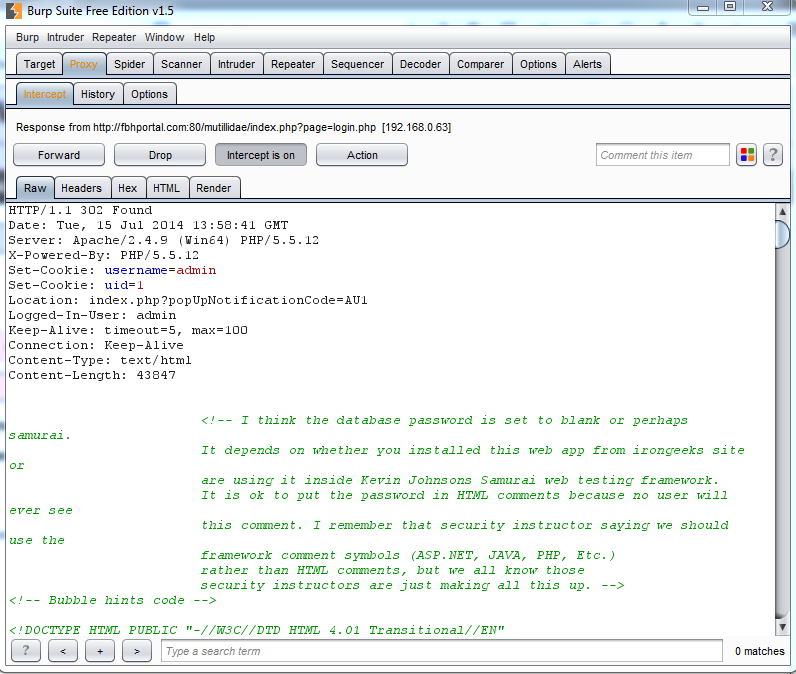Switch to the Hex view tab
Screen dimensions: 796x674
click(x=127, y=188)
